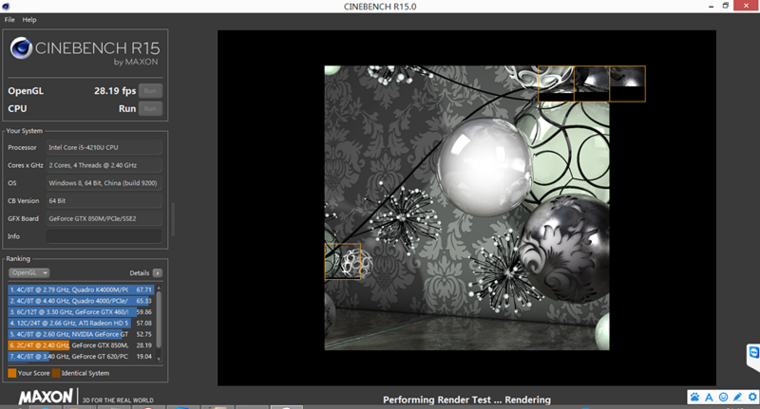
Task: Select the Cores x GHz field
Action: 104,165
